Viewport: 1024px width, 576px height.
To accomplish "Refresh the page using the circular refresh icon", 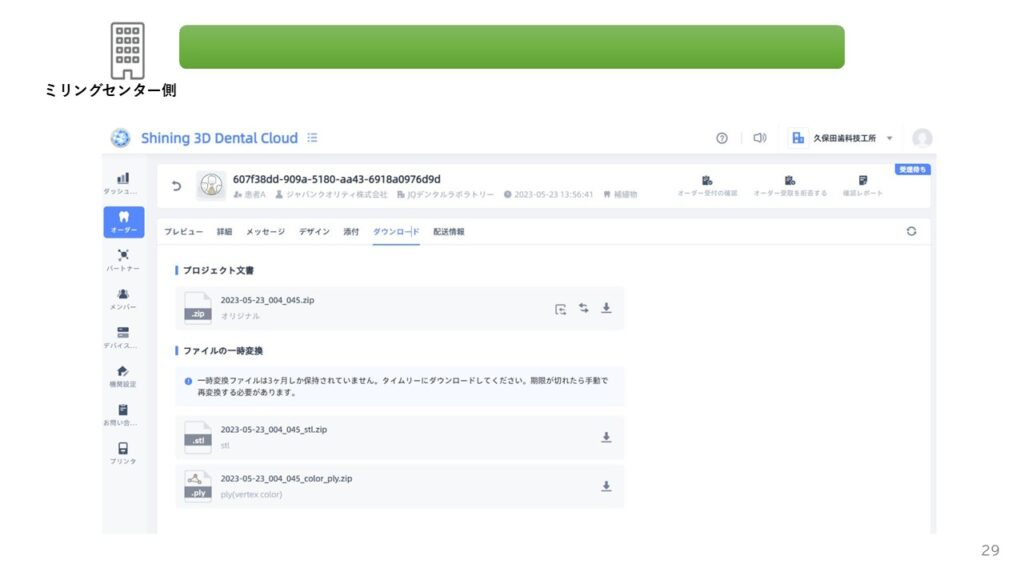I will 911,231.
